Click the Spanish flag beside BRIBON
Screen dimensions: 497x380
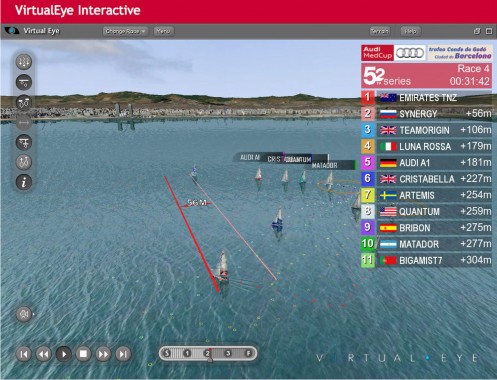click(x=388, y=228)
